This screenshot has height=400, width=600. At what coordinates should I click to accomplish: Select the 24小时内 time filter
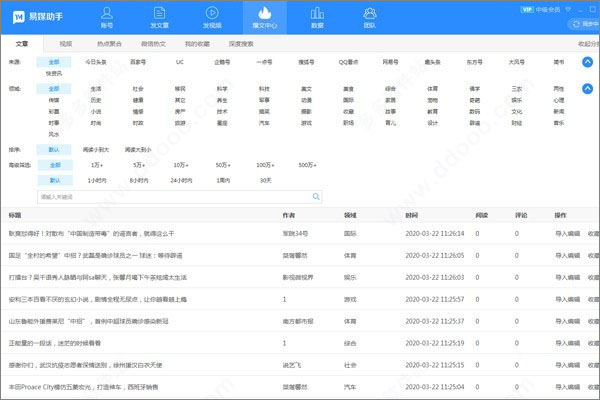pyautogui.click(x=181, y=180)
